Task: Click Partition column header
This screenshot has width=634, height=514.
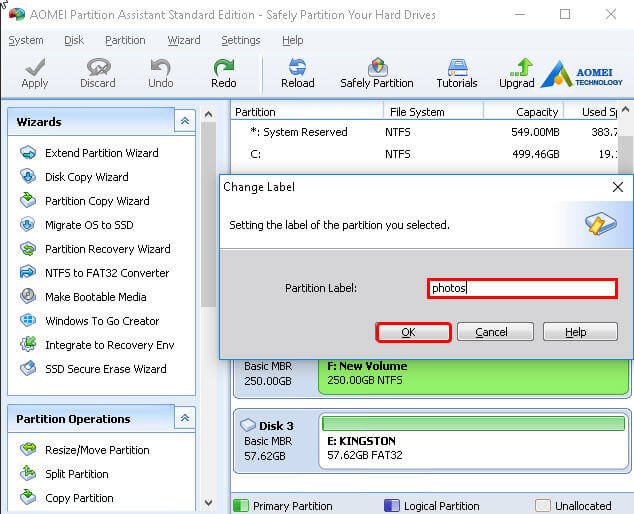Action: coord(307,112)
